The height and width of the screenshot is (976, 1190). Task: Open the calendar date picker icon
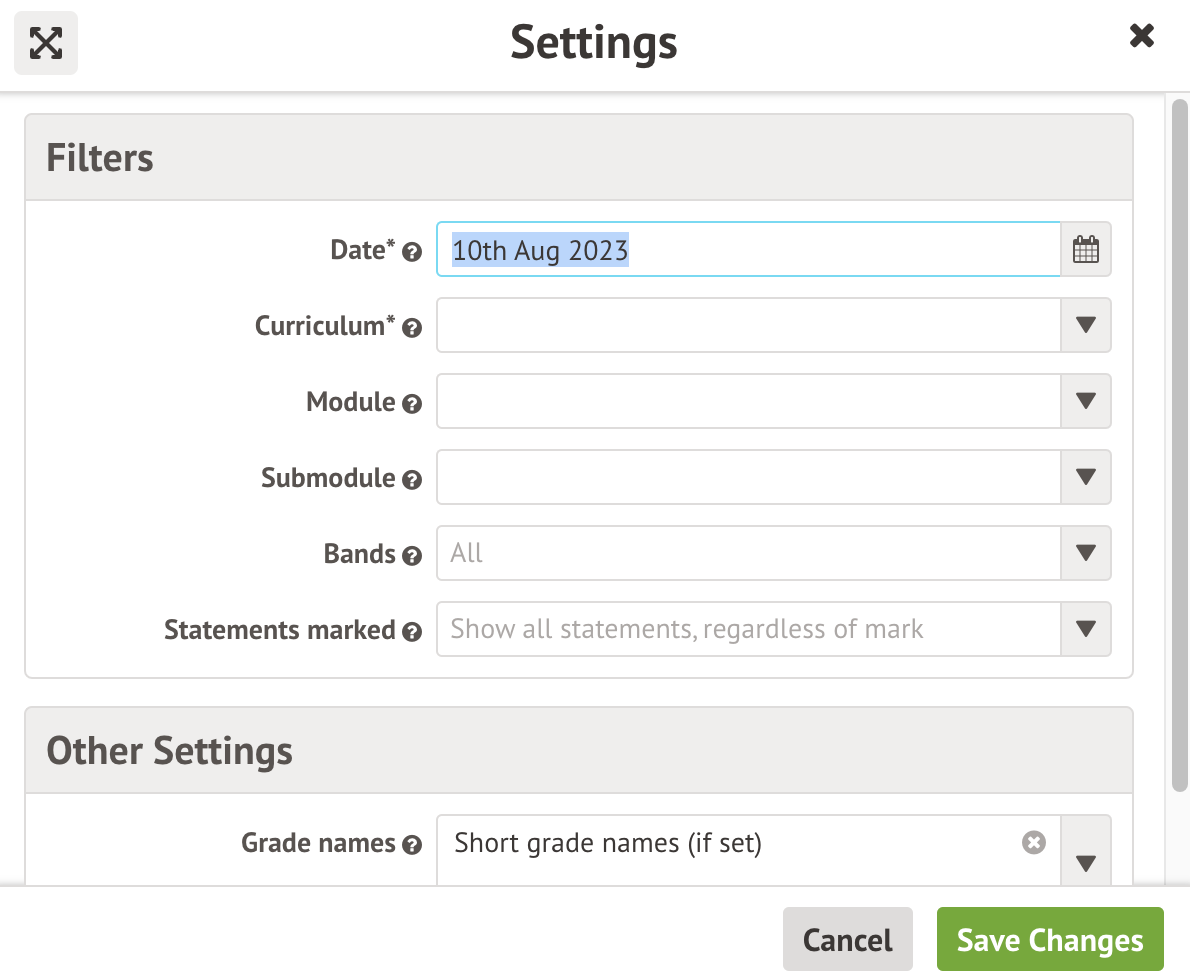point(1086,249)
